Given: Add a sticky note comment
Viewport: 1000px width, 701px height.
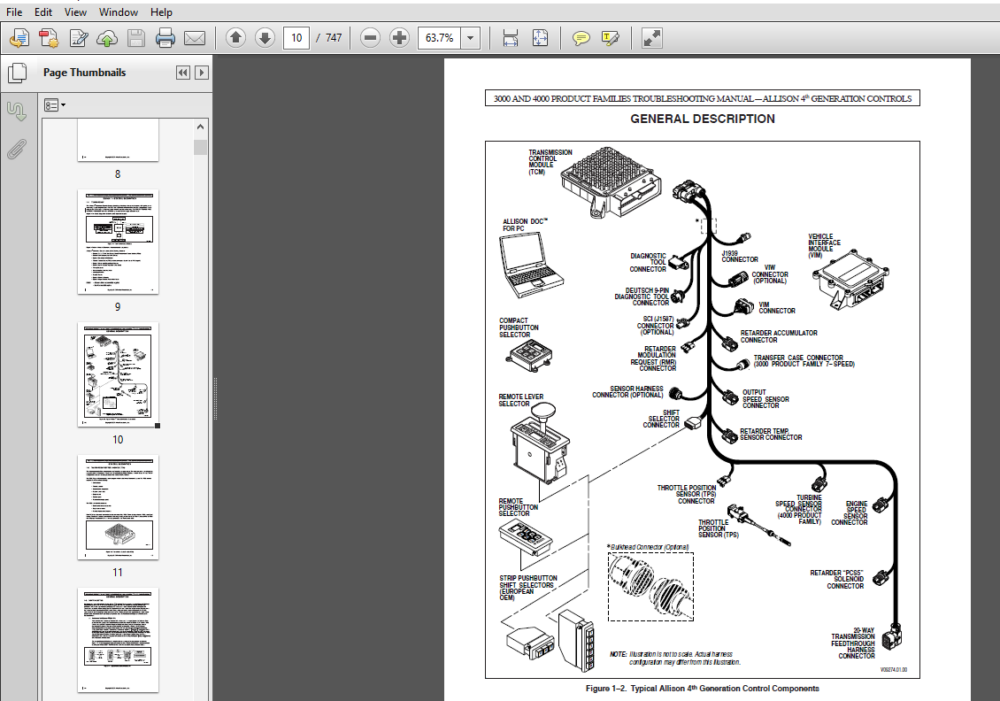Looking at the screenshot, I should click(x=580, y=38).
